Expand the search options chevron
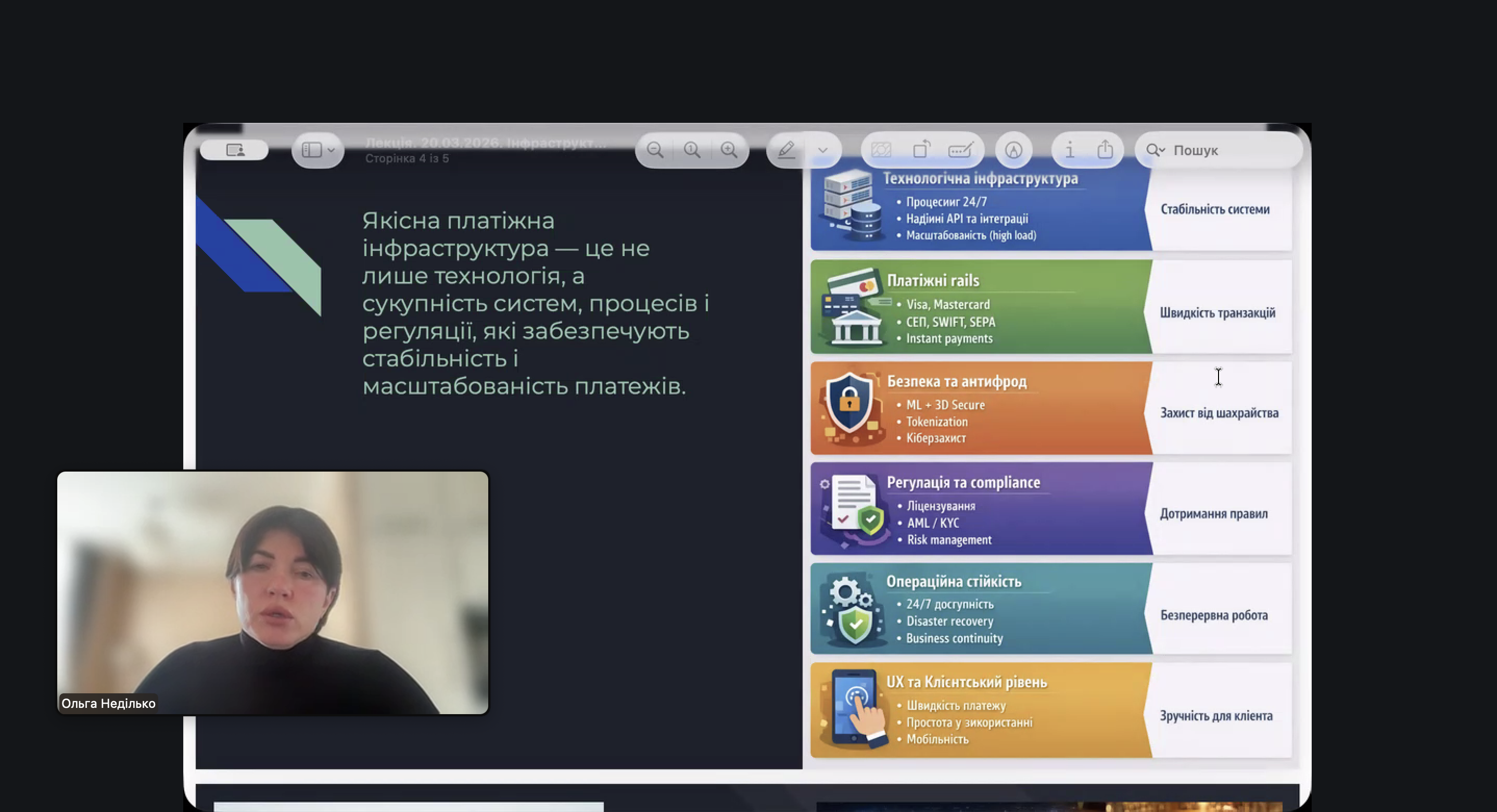 pyautogui.click(x=1163, y=150)
